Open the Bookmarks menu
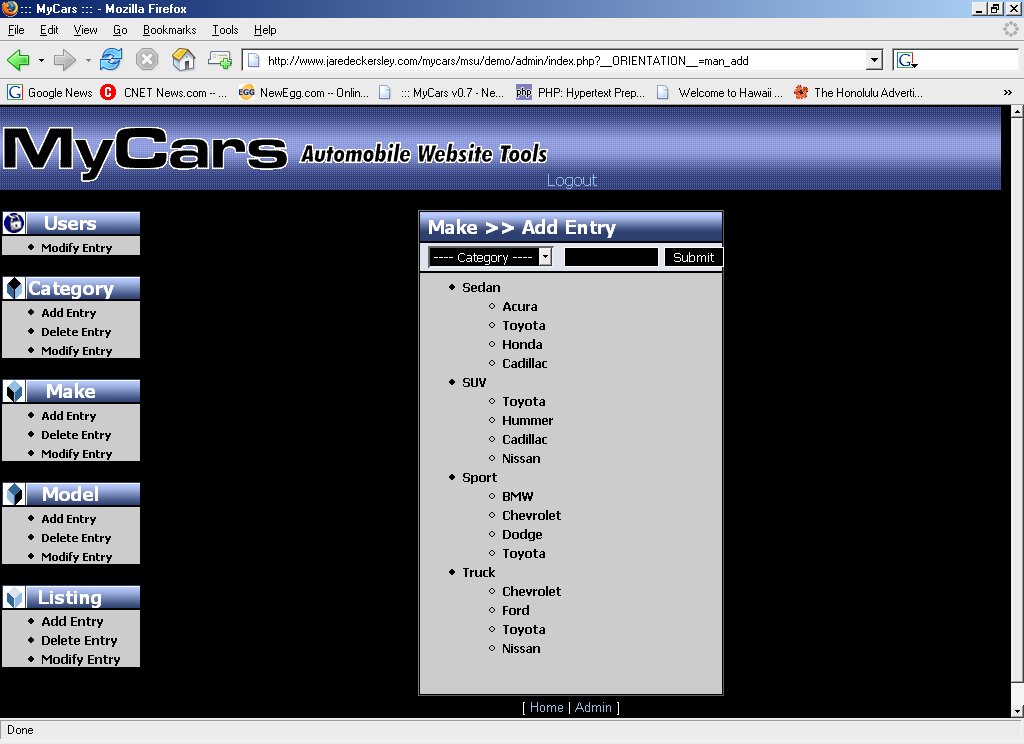Image resolution: width=1024 pixels, height=744 pixels. click(x=170, y=30)
